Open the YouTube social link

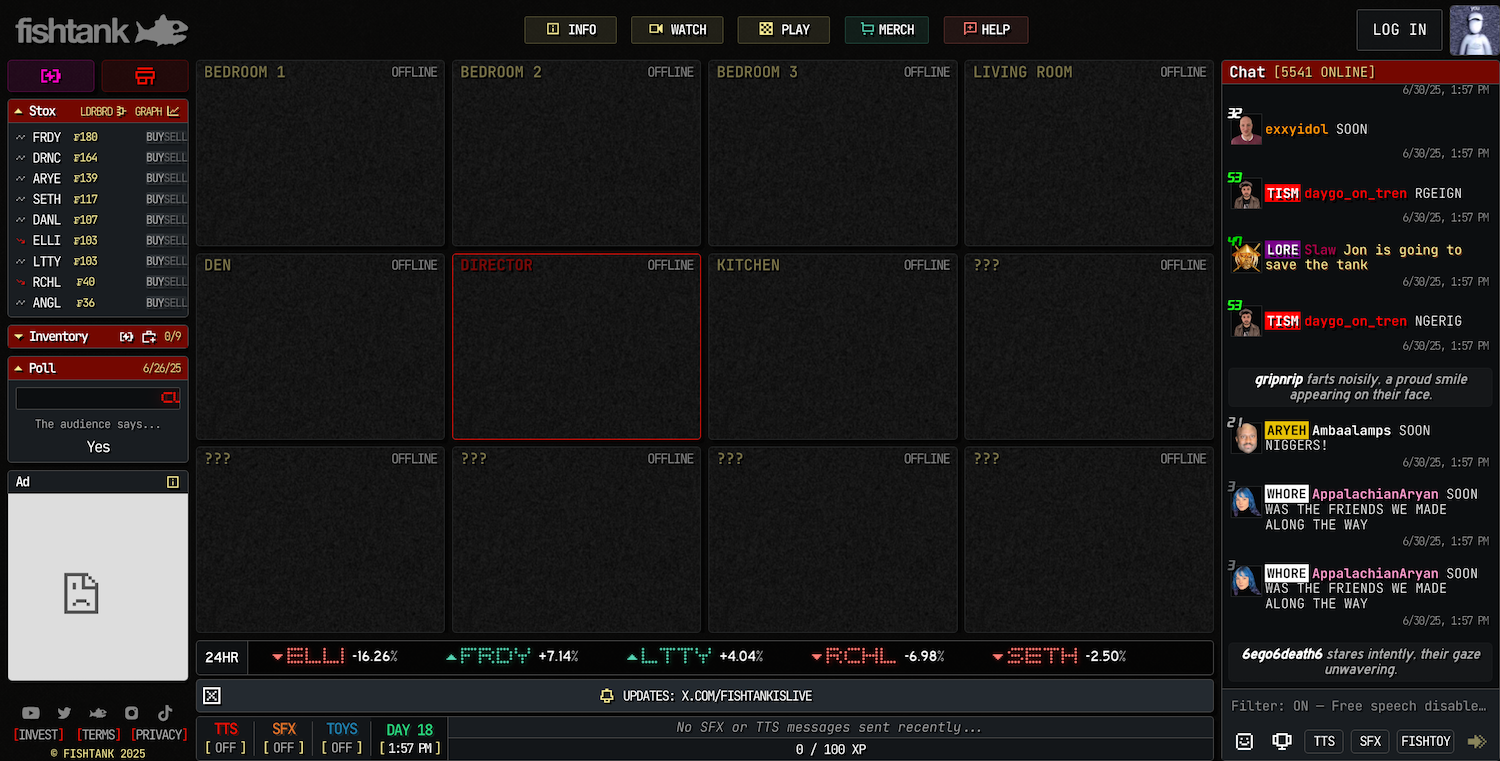tap(31, 713)
